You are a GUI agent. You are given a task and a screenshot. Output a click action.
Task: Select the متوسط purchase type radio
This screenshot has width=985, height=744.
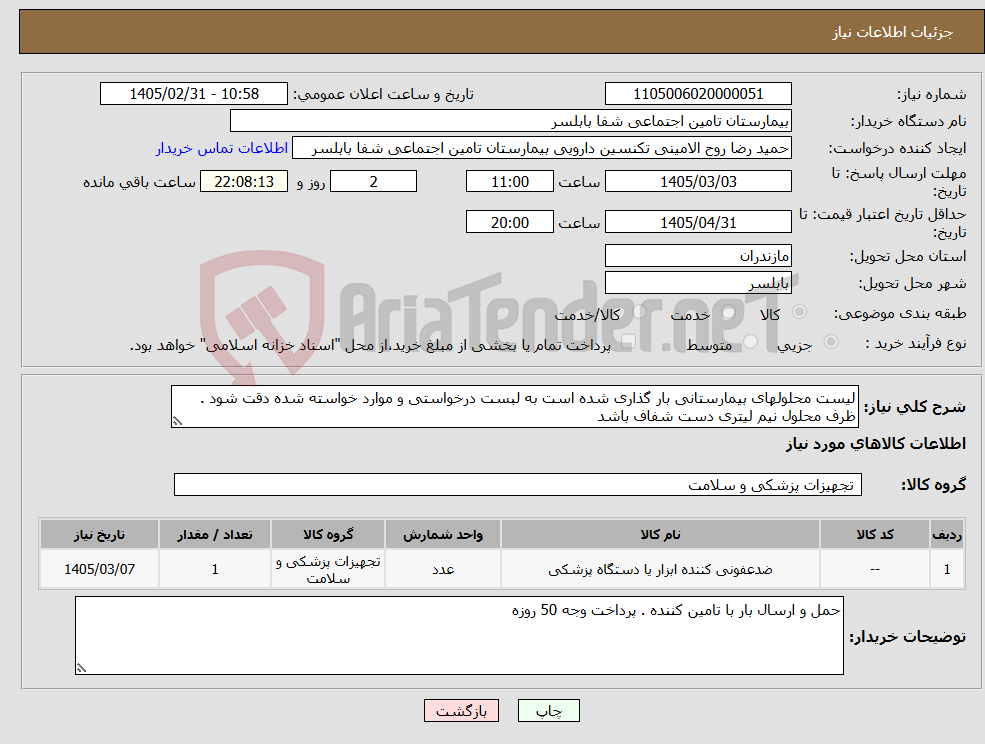(x=750, y=342)
